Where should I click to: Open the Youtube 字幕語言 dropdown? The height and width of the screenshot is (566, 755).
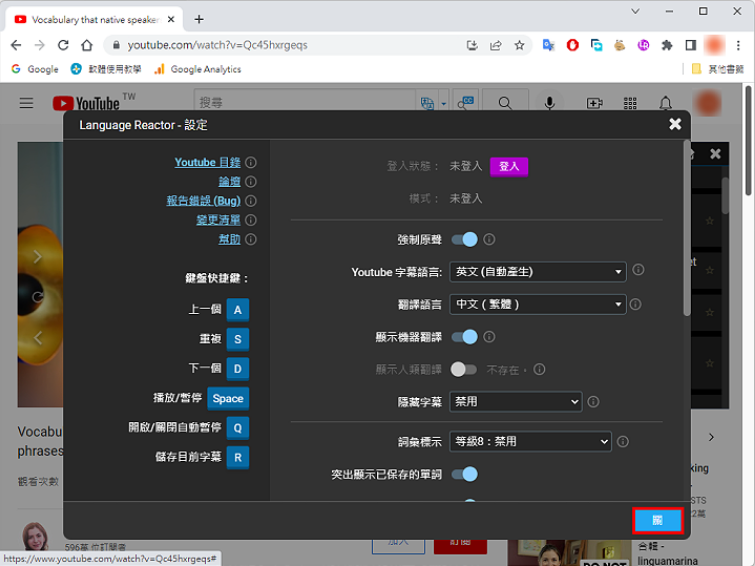pyautogui.click(x=538, y=272)
